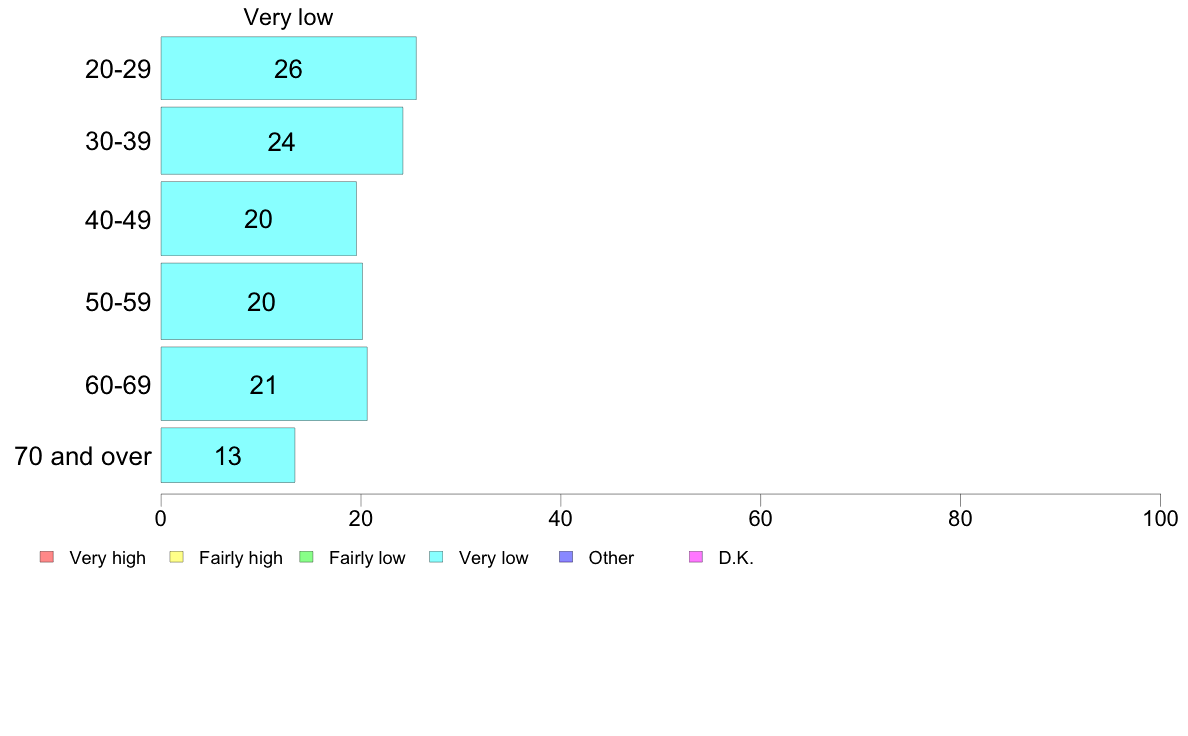Click the Fairly low green legend swatch
Viewport: 1188px width, 736px height.
307,557
